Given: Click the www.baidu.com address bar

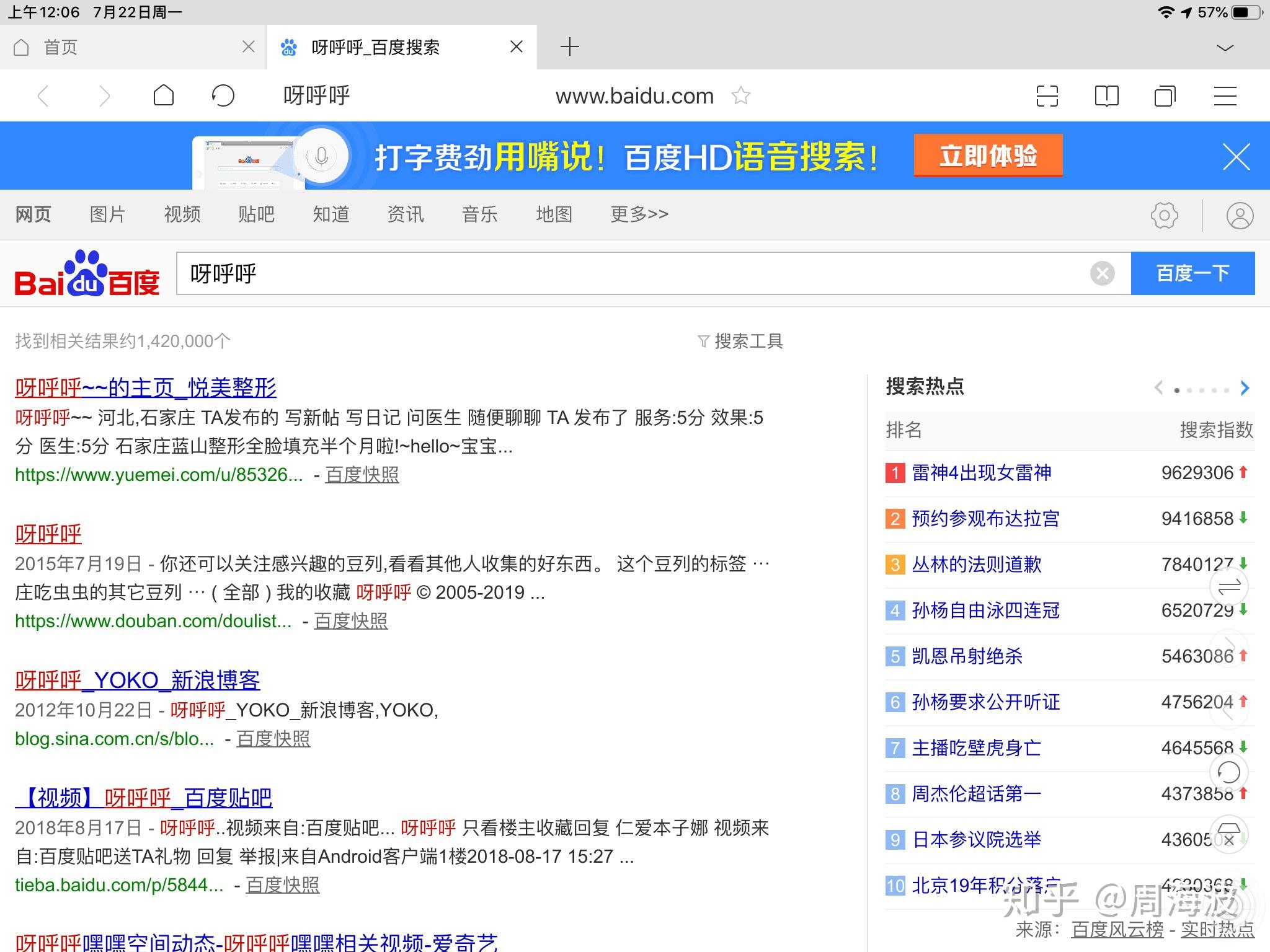Looking at the screenshot, I should (x=634, y=96).
